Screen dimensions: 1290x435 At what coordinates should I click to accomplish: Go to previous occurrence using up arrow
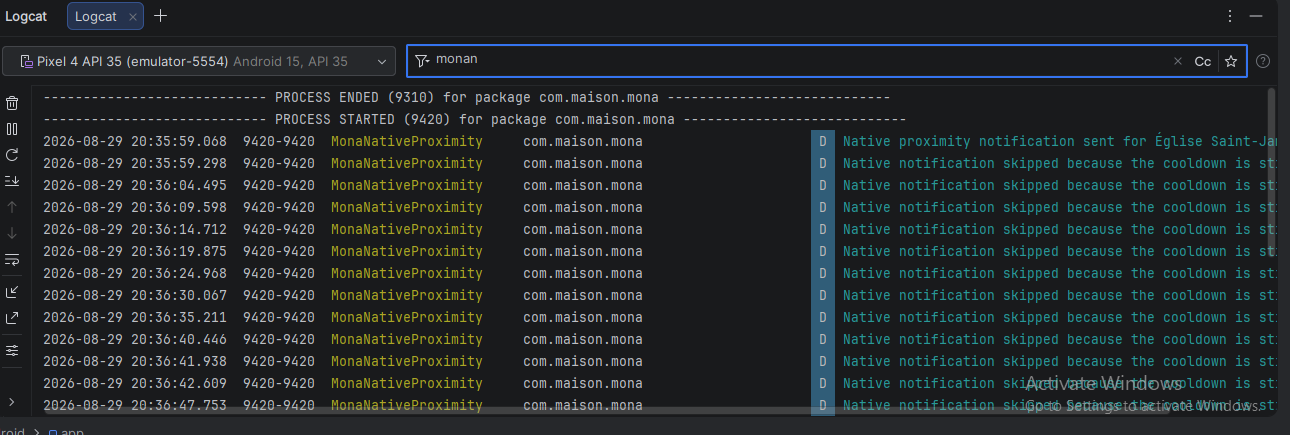click(x=12, y=207)
